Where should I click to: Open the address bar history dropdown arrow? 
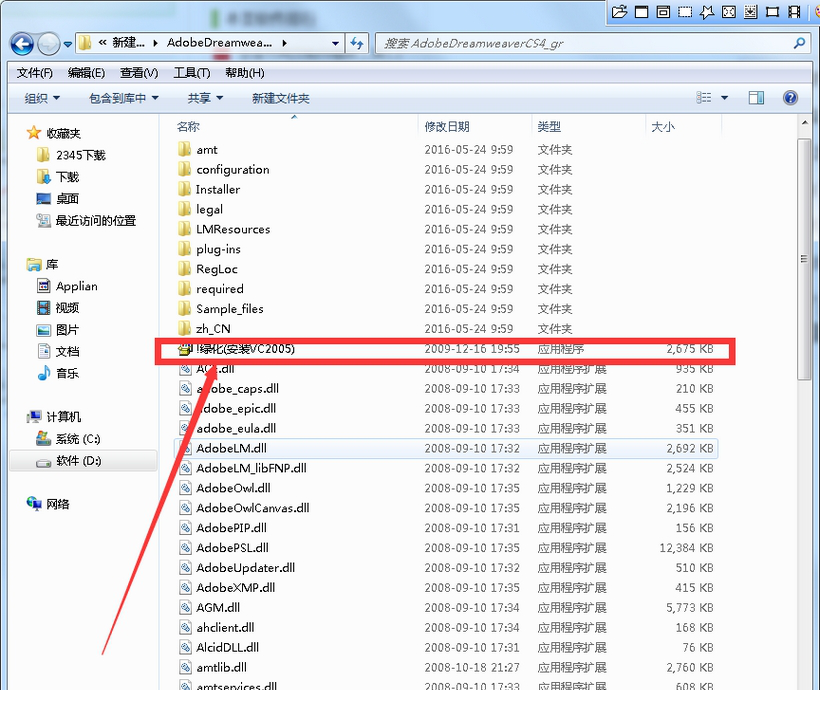point(335,43)
